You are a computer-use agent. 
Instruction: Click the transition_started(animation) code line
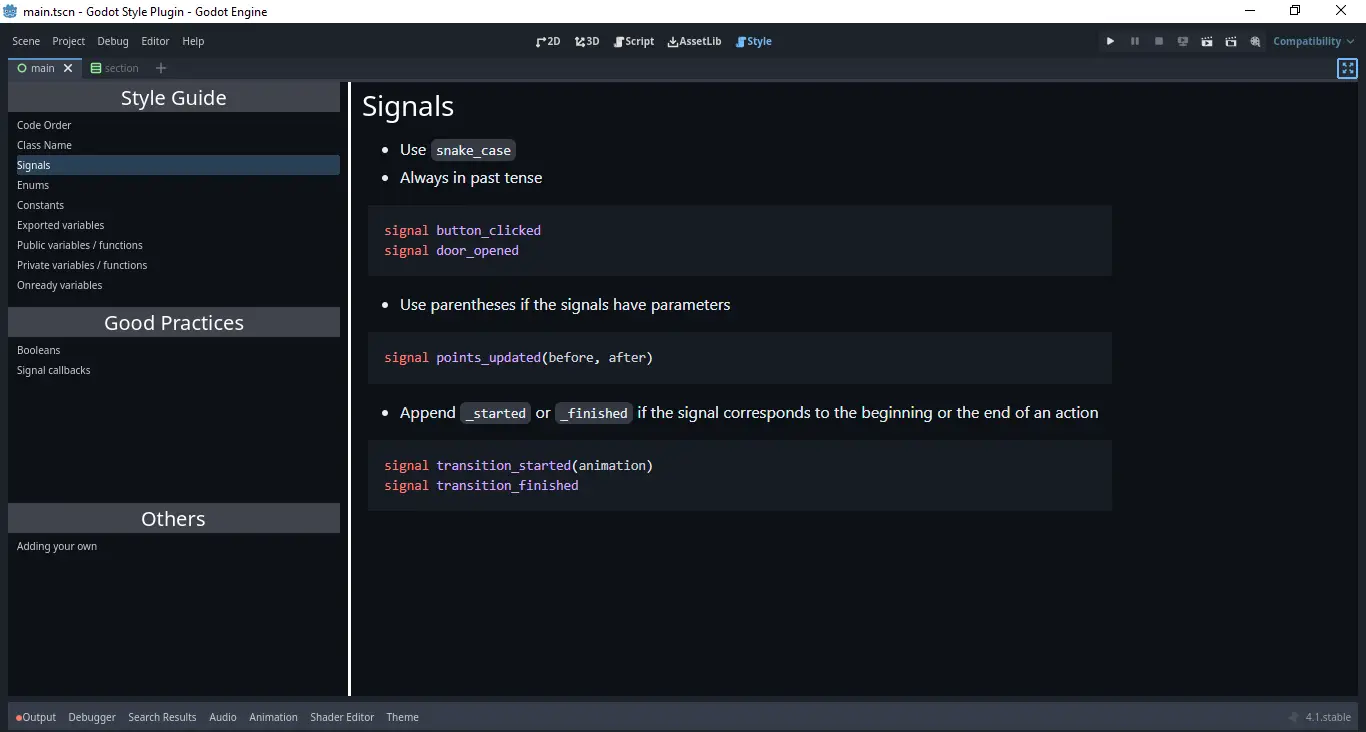518,465
